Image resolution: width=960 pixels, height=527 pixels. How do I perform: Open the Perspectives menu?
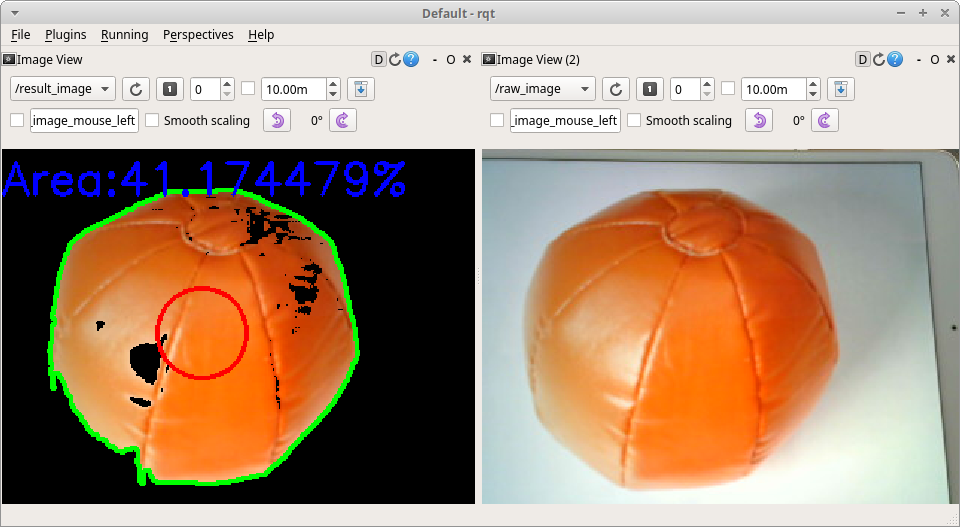(x=198, y=35)
